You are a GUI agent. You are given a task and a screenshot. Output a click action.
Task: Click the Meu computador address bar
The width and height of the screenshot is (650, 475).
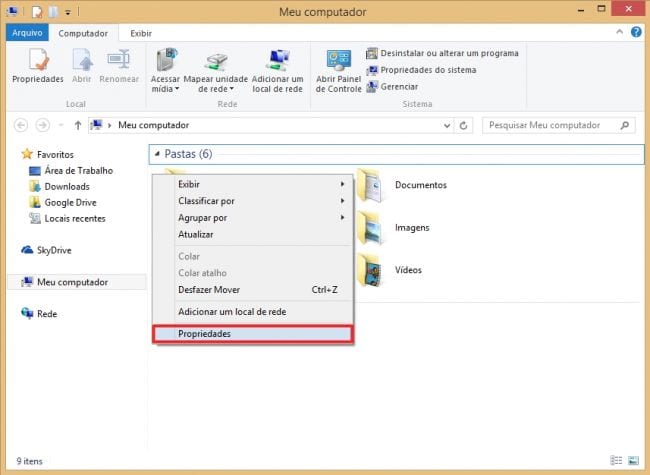click(x=269, y=125)
